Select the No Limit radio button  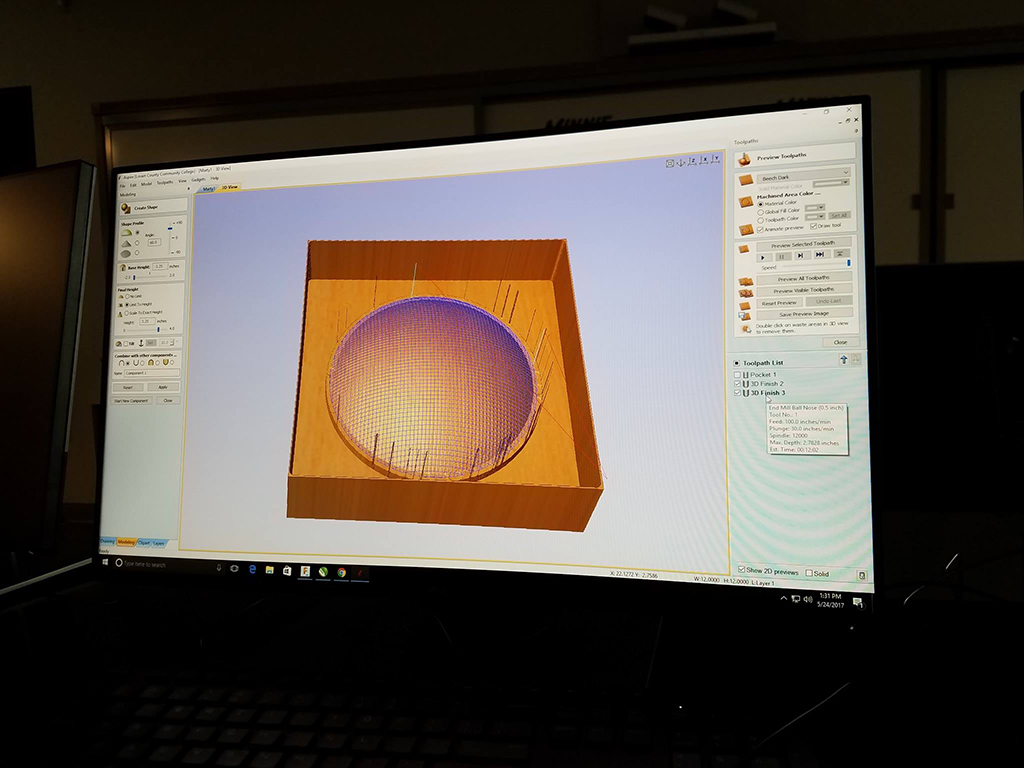coord(127,296)
